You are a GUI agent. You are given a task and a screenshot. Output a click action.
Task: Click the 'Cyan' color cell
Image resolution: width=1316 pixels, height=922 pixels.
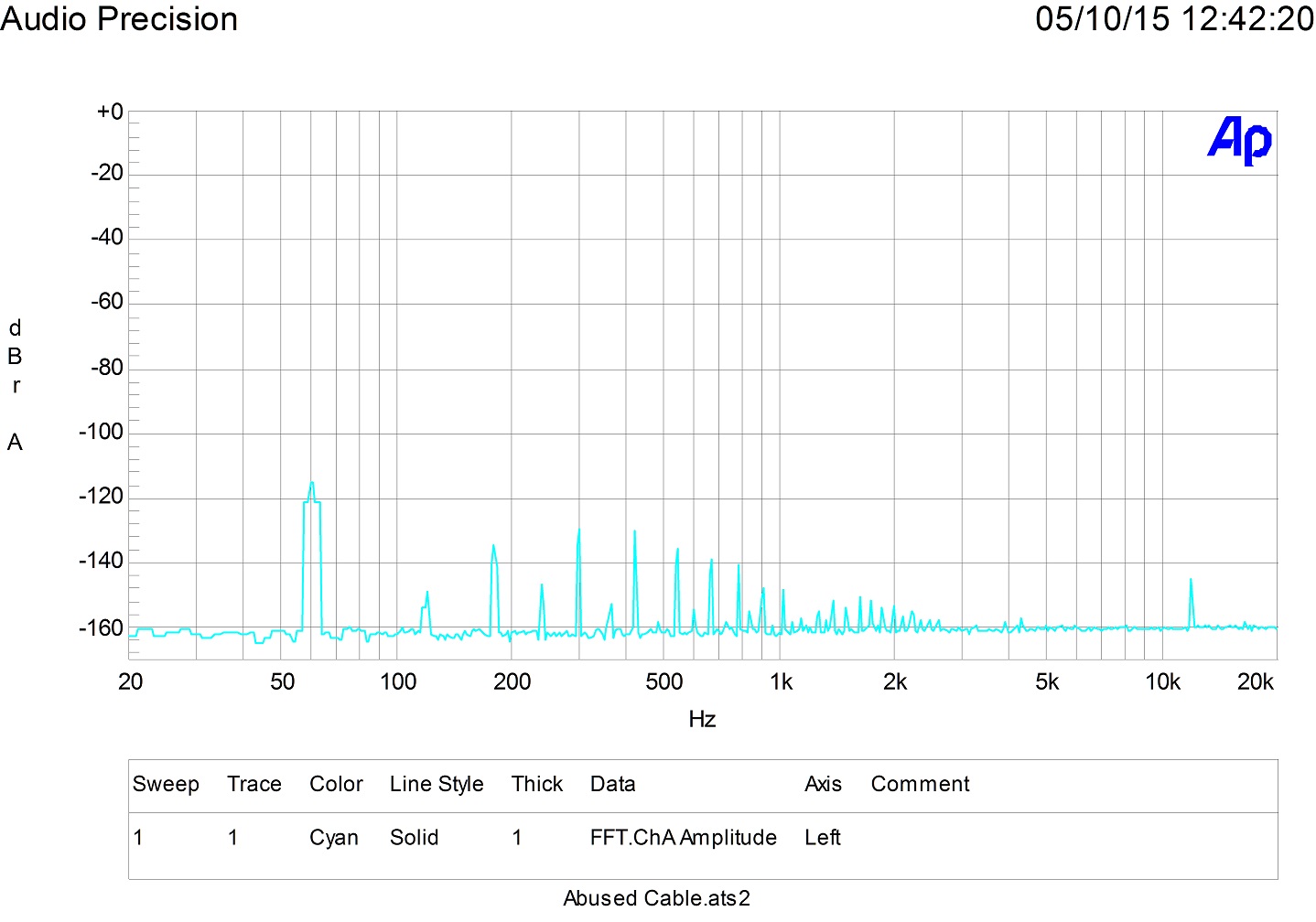click(x=334, y=838)
